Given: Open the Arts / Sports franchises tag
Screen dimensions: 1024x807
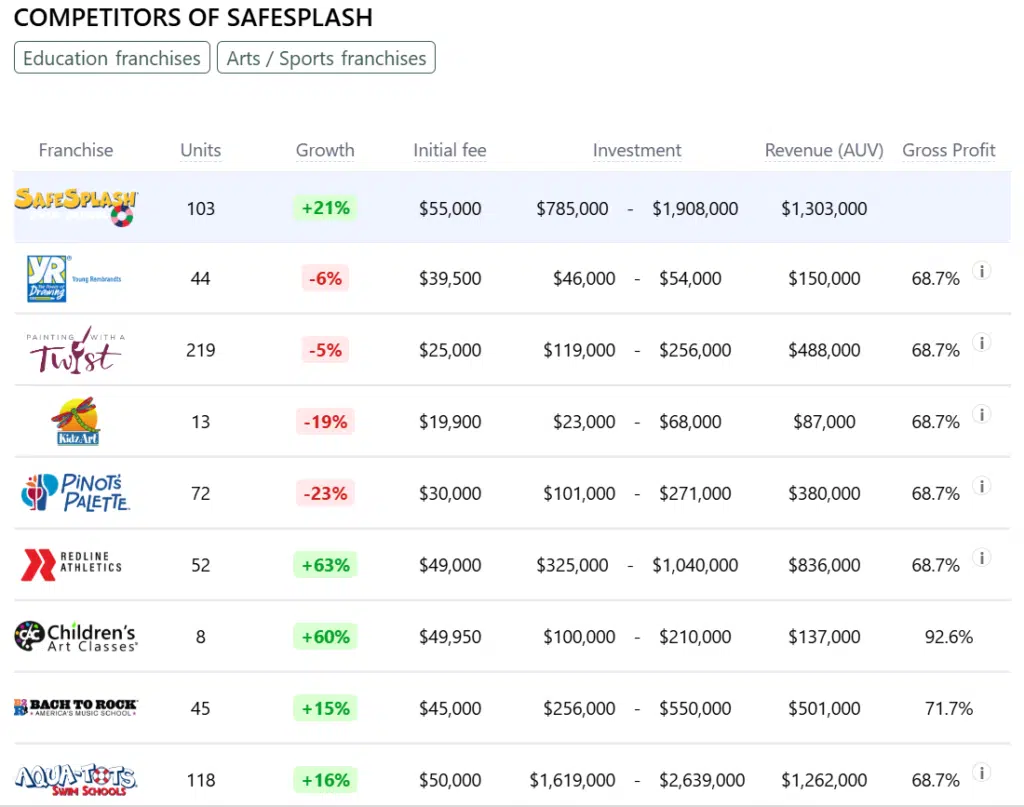Looking at the screenshot, I should 326,58.
